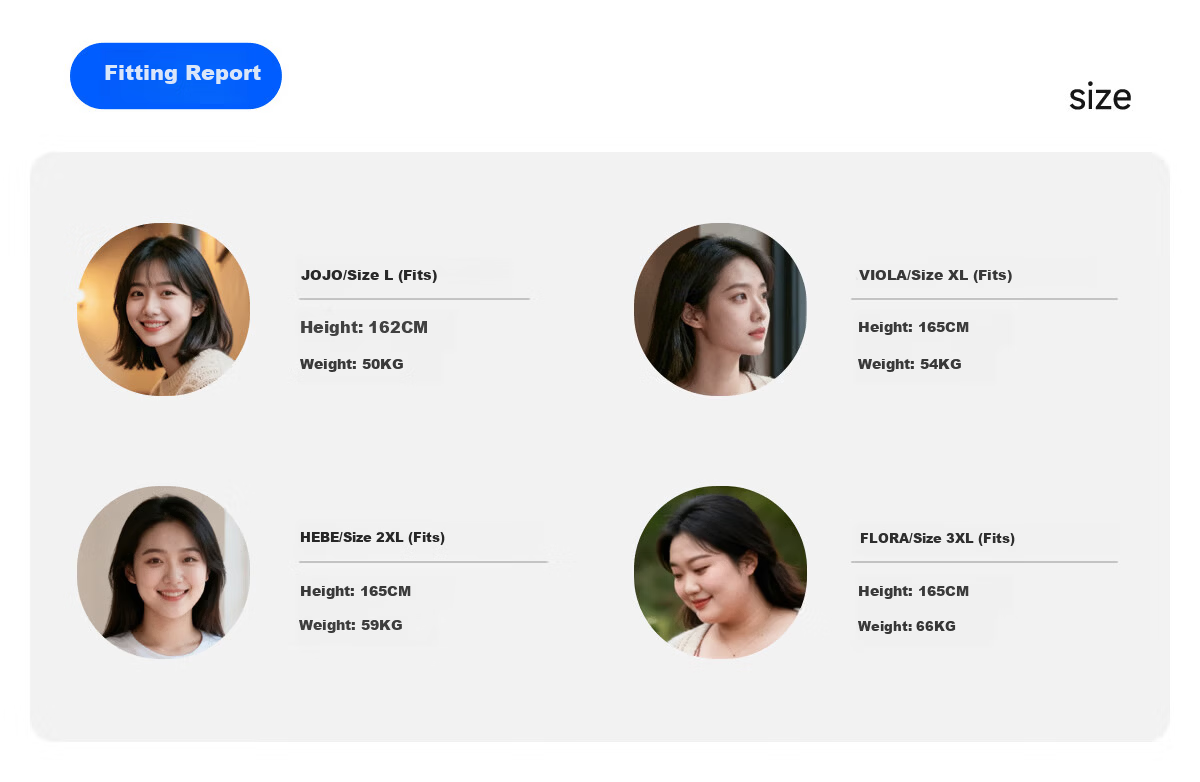This screenshot has height=782, width=1200.
Task: Open JOJO's profile photo
Action: click(163, 309)
